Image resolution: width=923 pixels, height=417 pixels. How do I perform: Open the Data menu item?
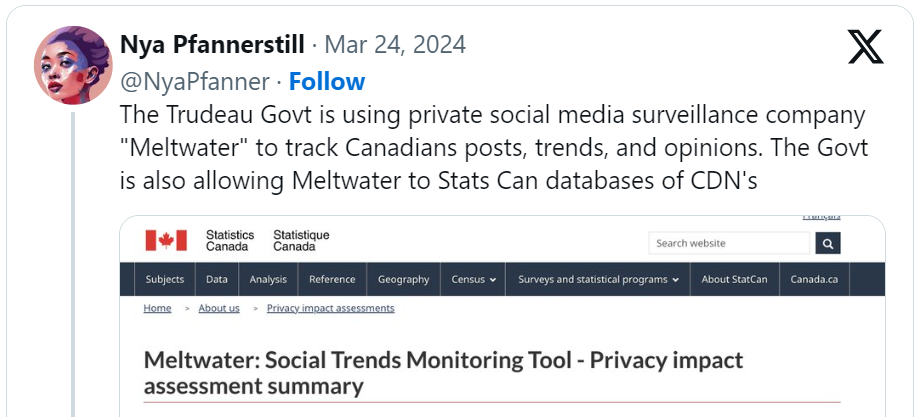pos(217,279)
